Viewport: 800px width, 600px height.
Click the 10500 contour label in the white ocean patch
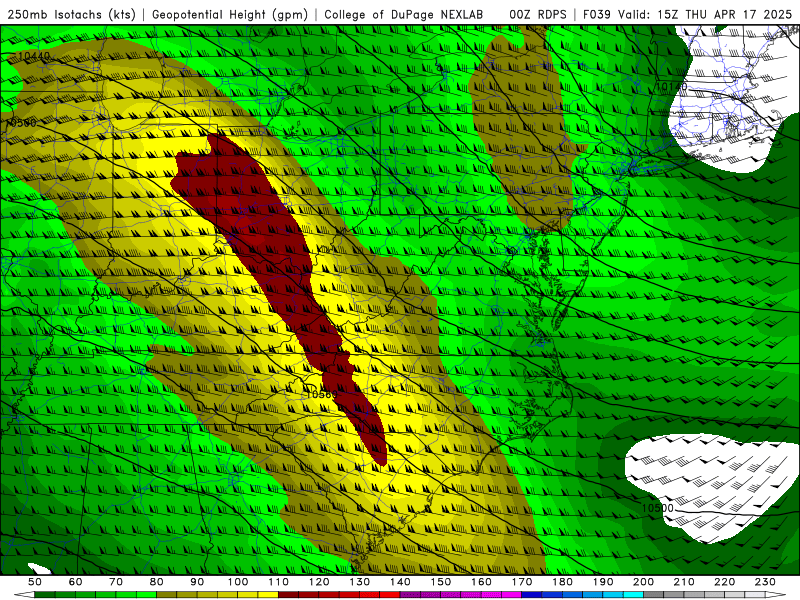pos(658,508)
